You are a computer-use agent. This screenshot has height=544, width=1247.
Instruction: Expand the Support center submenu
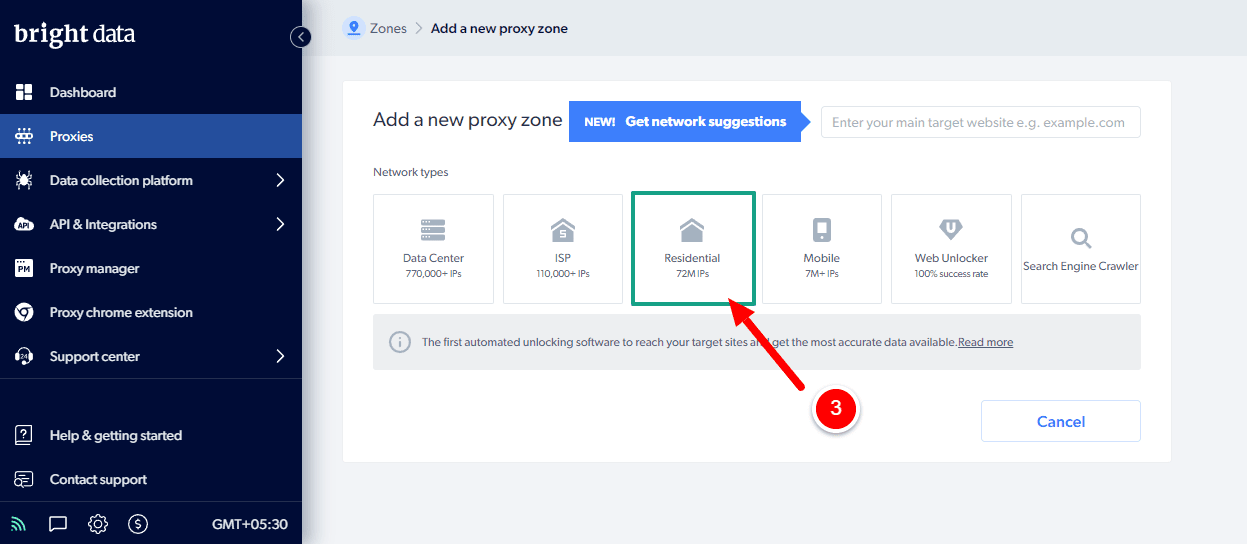pos(280,357)
